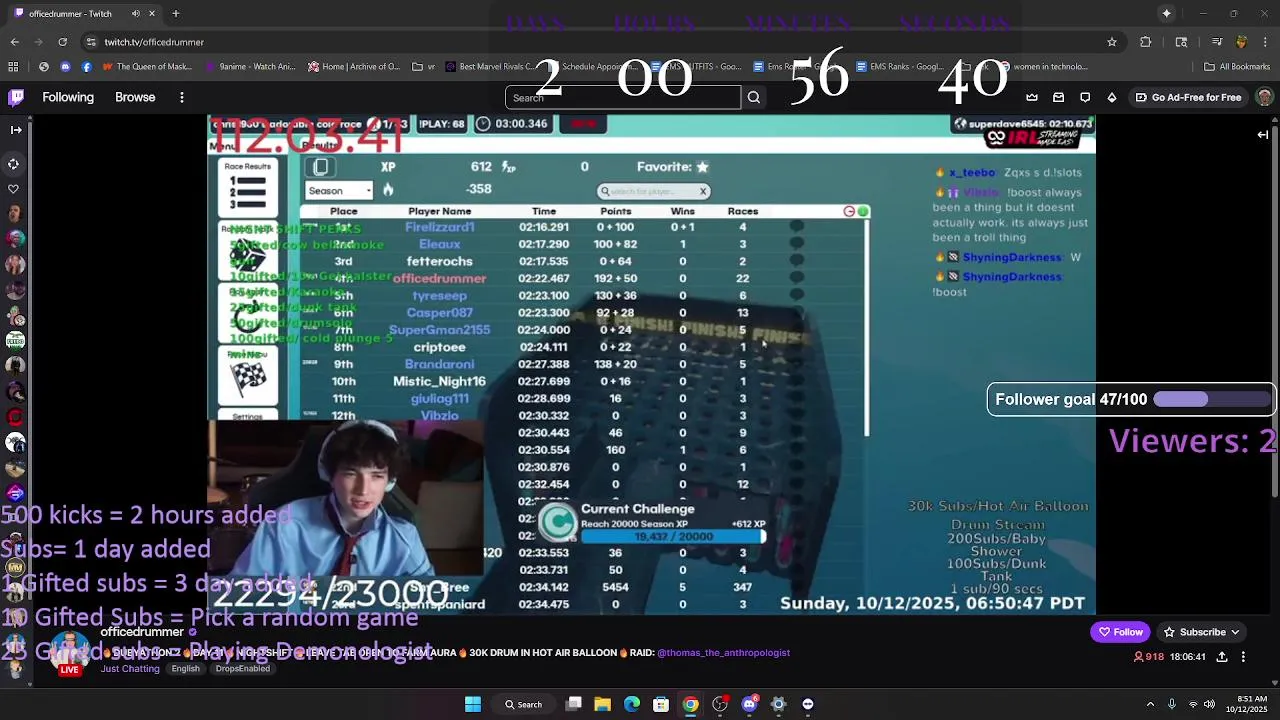Open Twitch more options dots next to Browse

point(182,97)
